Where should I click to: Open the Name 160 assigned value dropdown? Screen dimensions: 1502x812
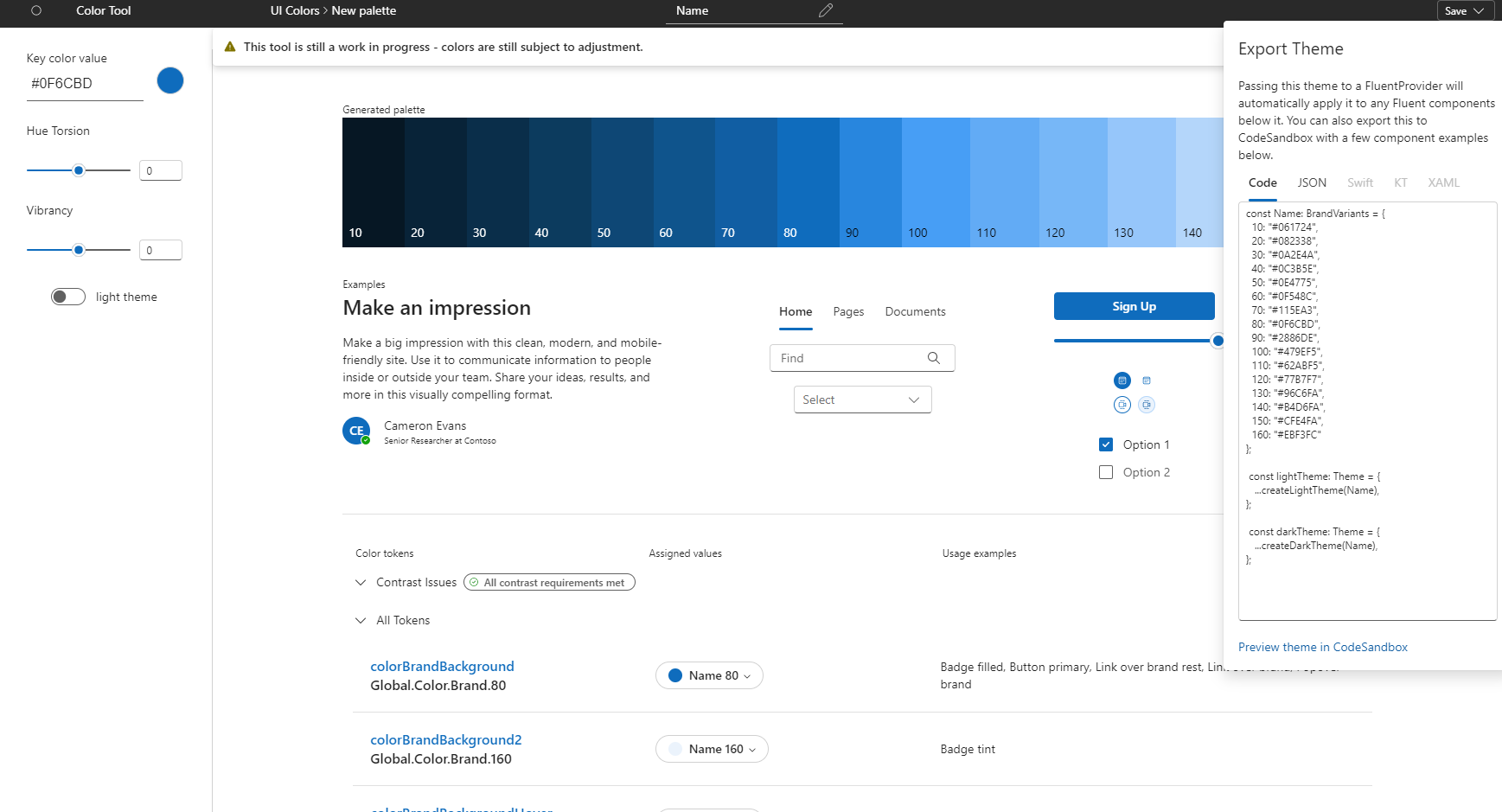click(x=712, y=749)
